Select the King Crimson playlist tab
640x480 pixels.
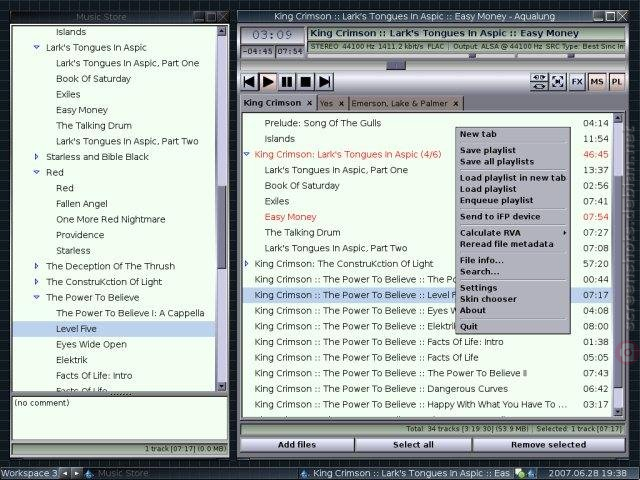272,103
